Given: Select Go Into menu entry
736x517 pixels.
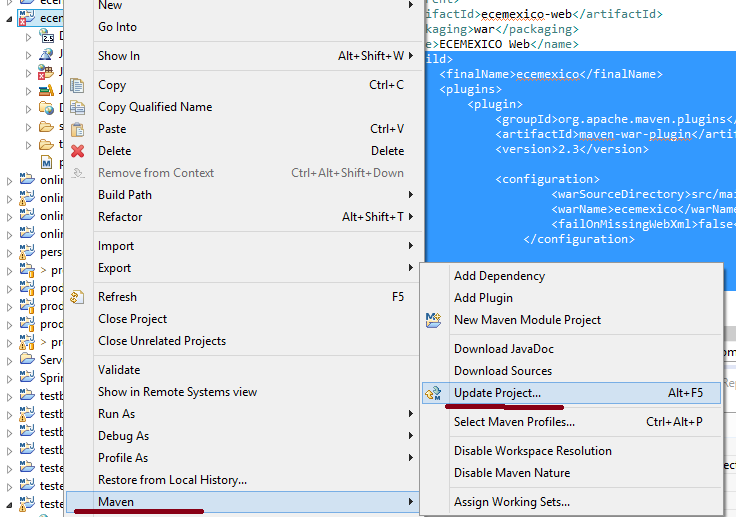Looking at the screenshot, I should 117,27.
